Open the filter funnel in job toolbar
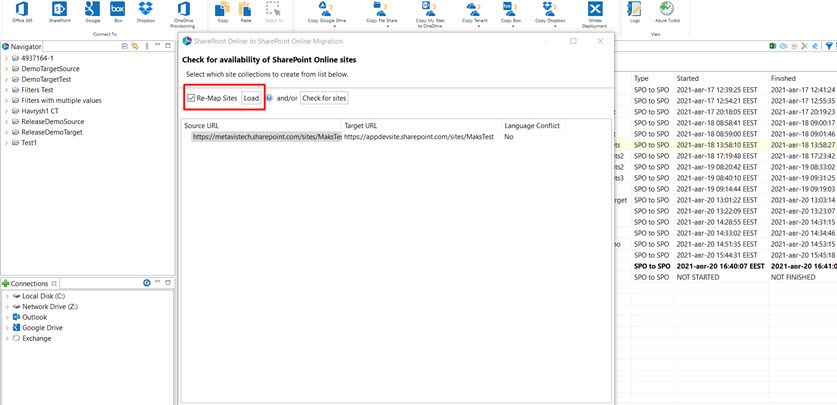837x405 pixels. 830,46
